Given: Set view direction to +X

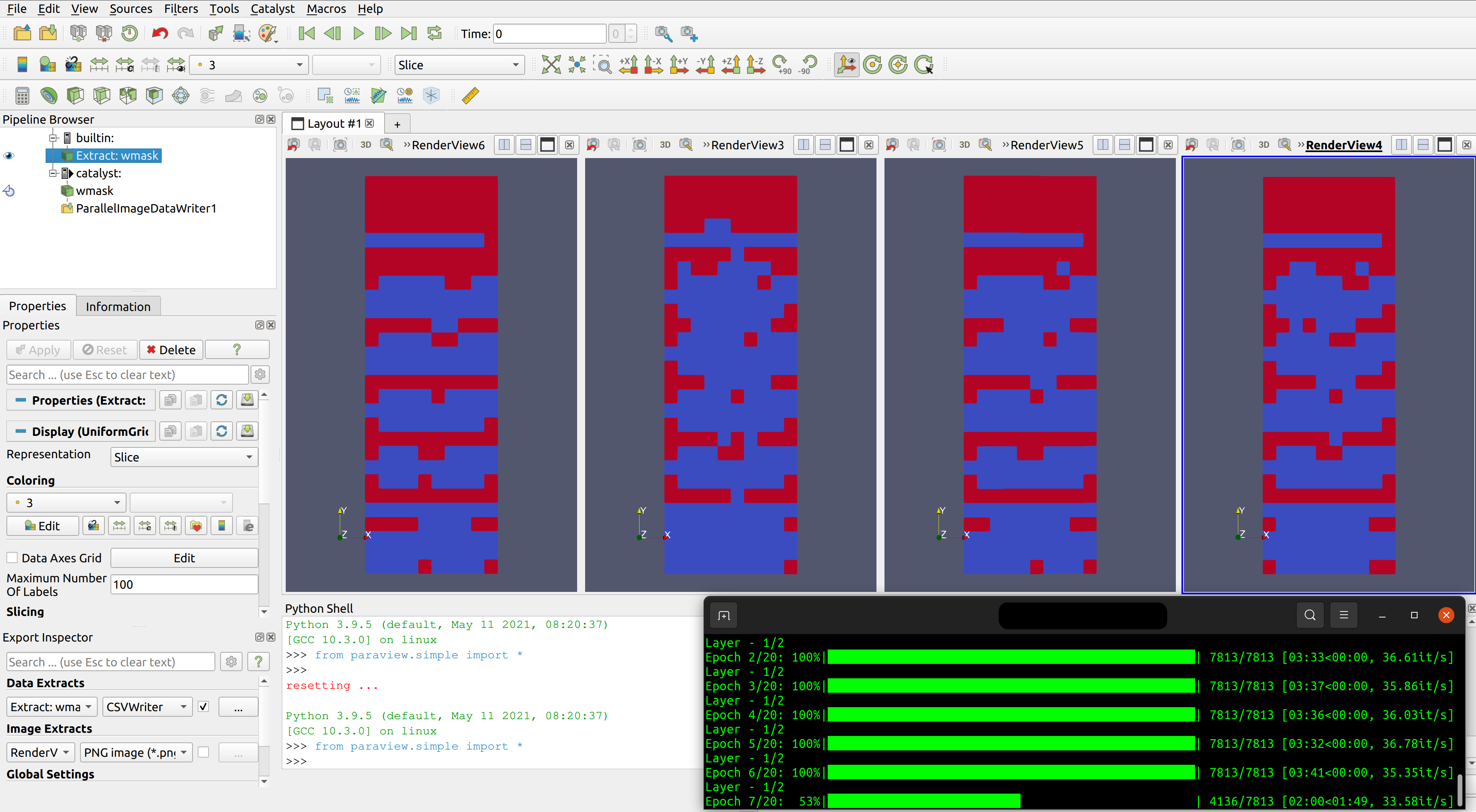Looking at the screenshot, I should (x=628, y=65).
